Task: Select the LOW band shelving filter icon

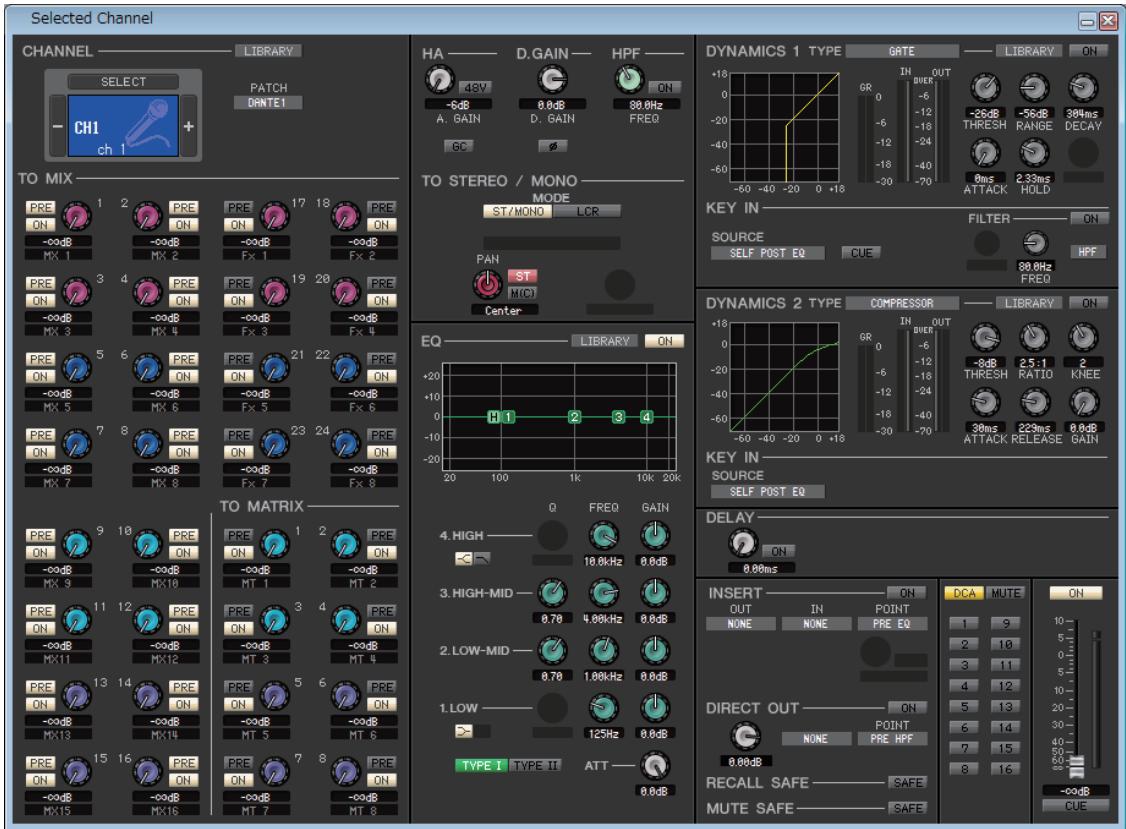Action: click(x=464, y=731)
